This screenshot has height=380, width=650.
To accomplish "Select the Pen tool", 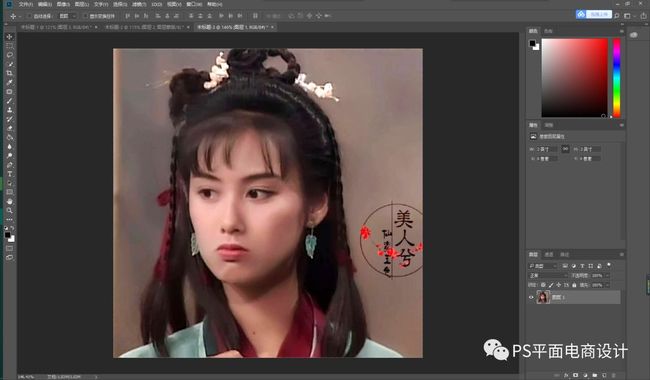I will [x=9, y=165].
